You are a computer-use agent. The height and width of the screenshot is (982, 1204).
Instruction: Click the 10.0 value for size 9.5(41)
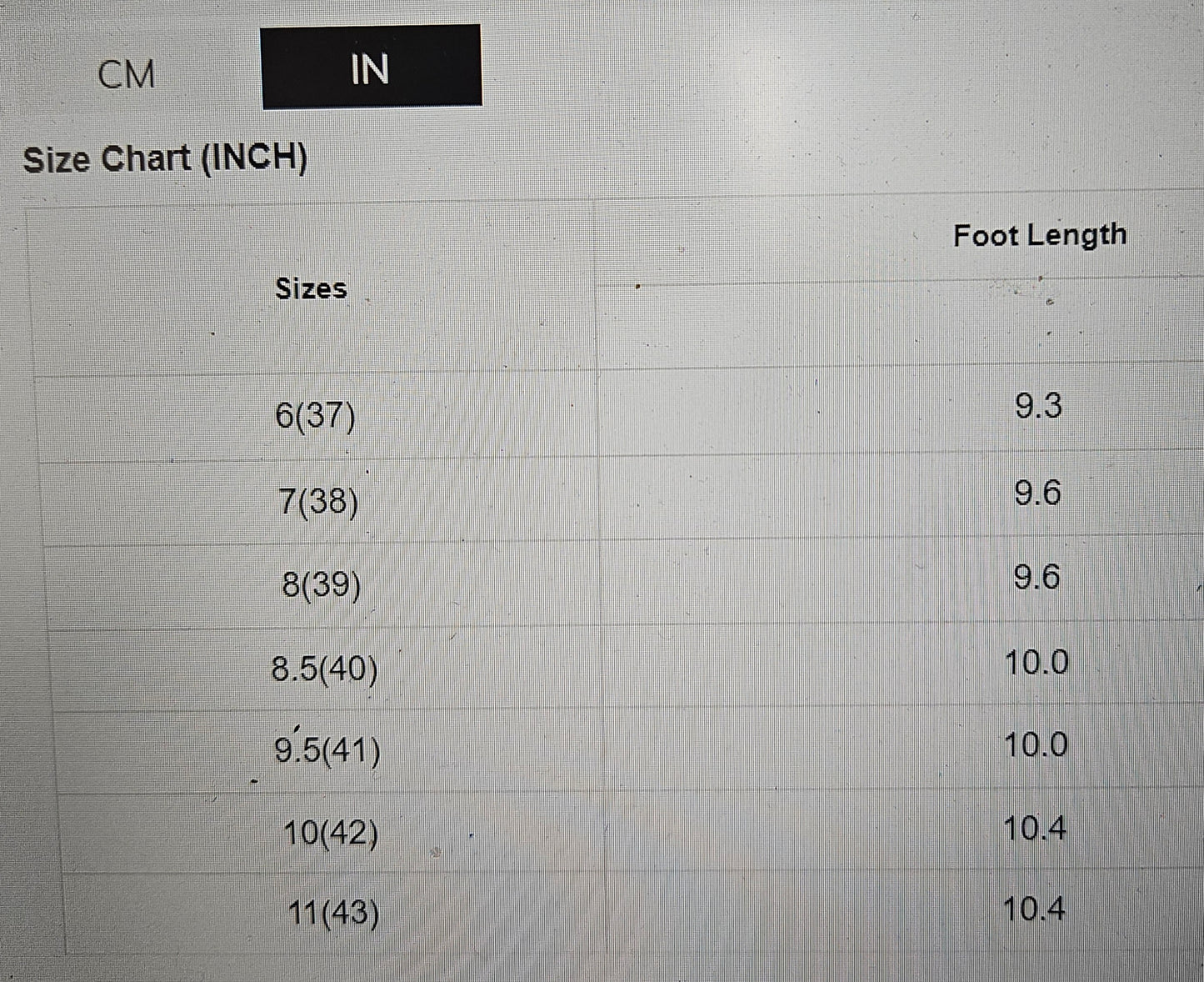click(1035, 744)
